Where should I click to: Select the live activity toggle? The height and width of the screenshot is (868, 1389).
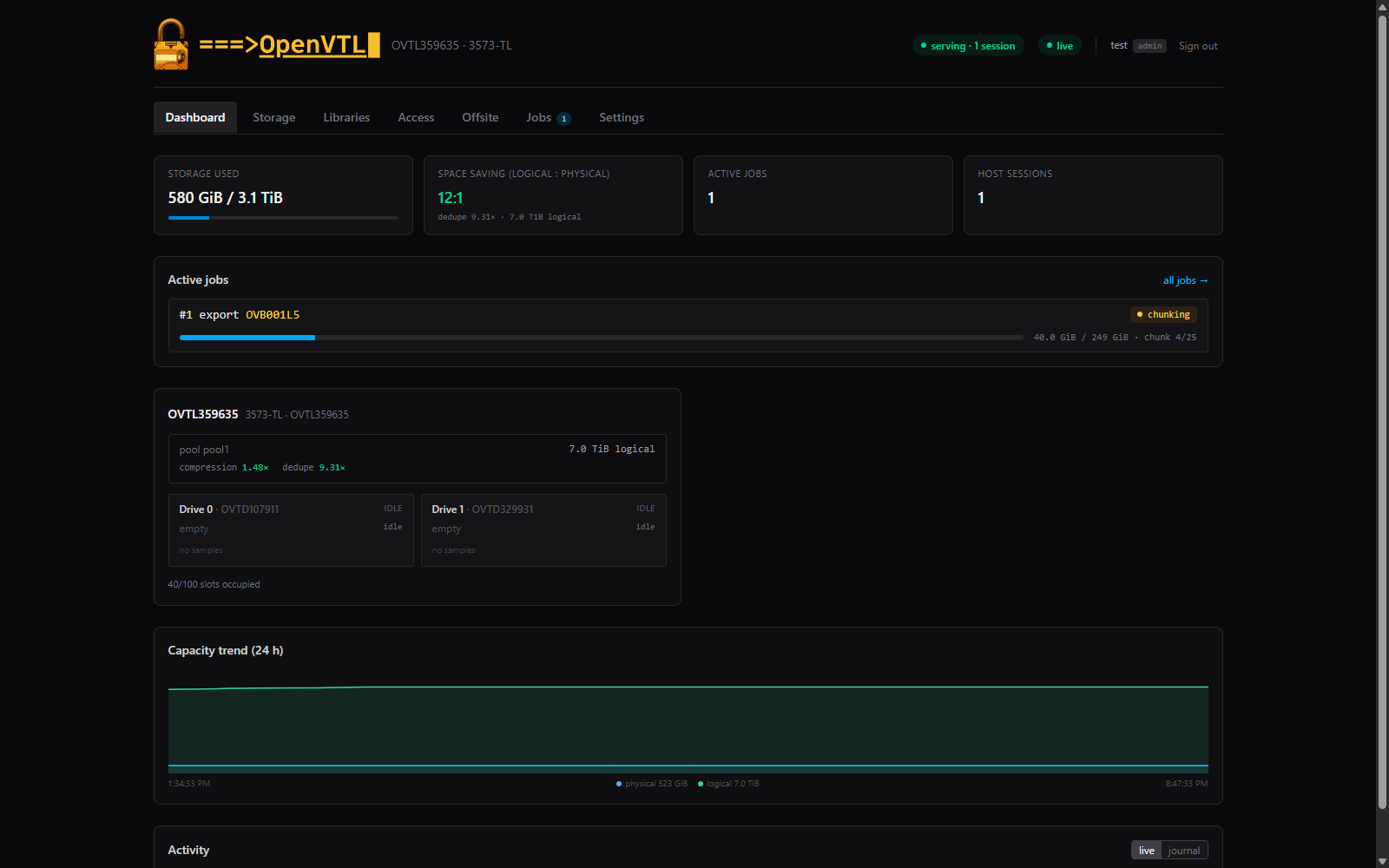(1147, 851)
